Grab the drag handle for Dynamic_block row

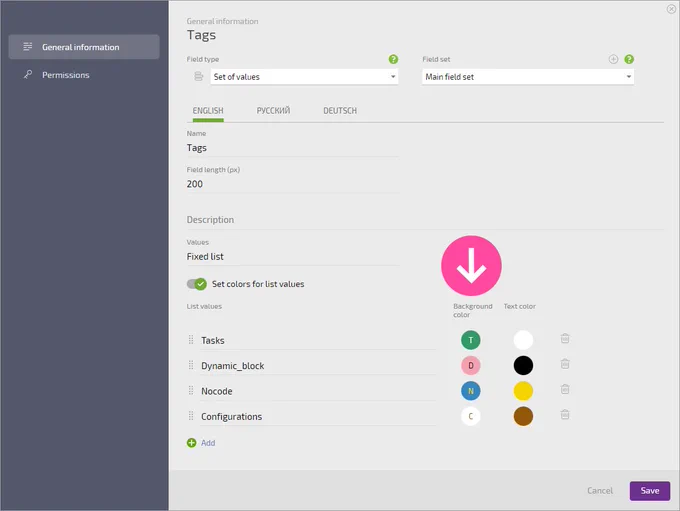click(x=191, y=365)
